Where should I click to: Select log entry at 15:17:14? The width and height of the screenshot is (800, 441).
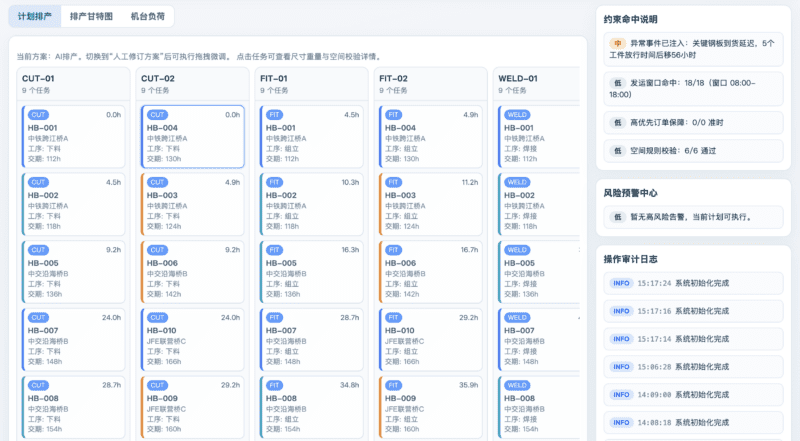tap(693, 339)
